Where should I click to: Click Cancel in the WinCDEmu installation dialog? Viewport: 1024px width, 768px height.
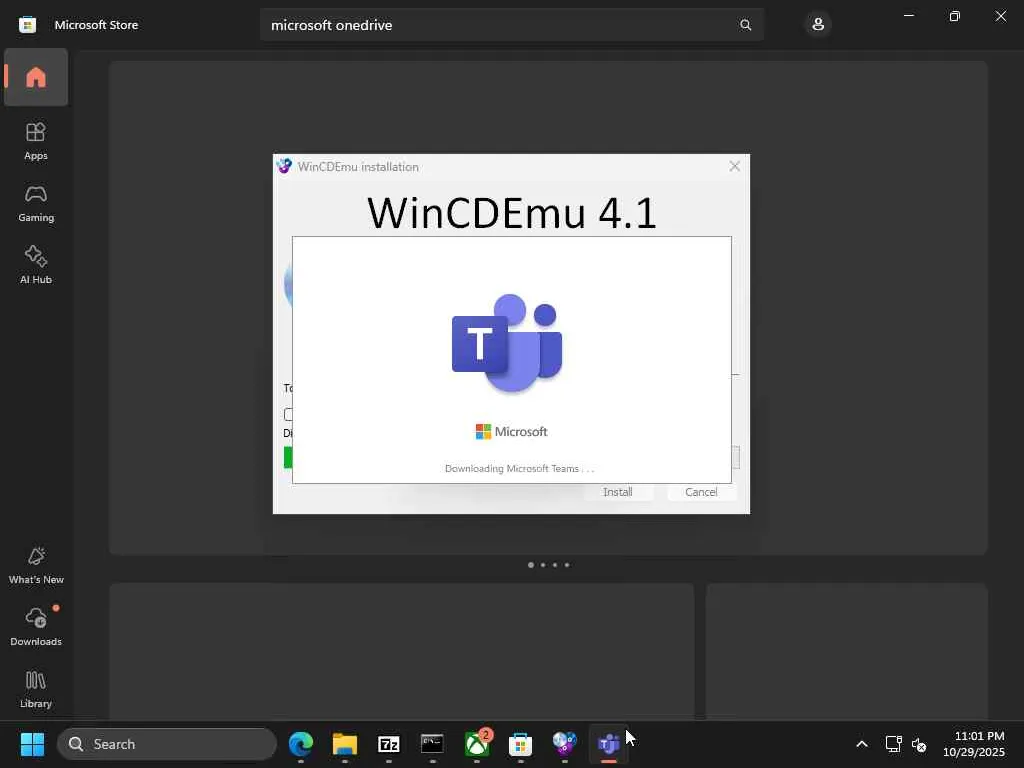click(701, 492)
